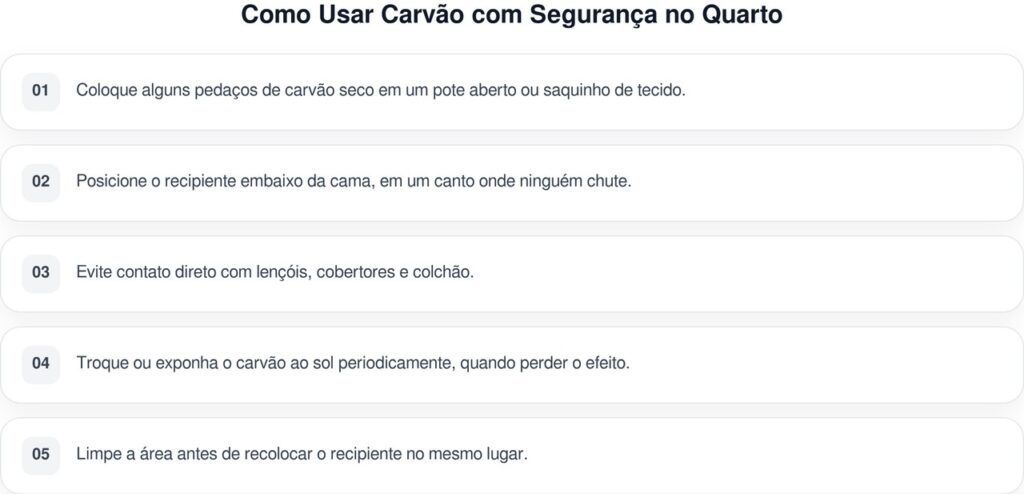The image size is (1024, 494).
Task: Select the 05 number badge
Action: pos(41,455)
